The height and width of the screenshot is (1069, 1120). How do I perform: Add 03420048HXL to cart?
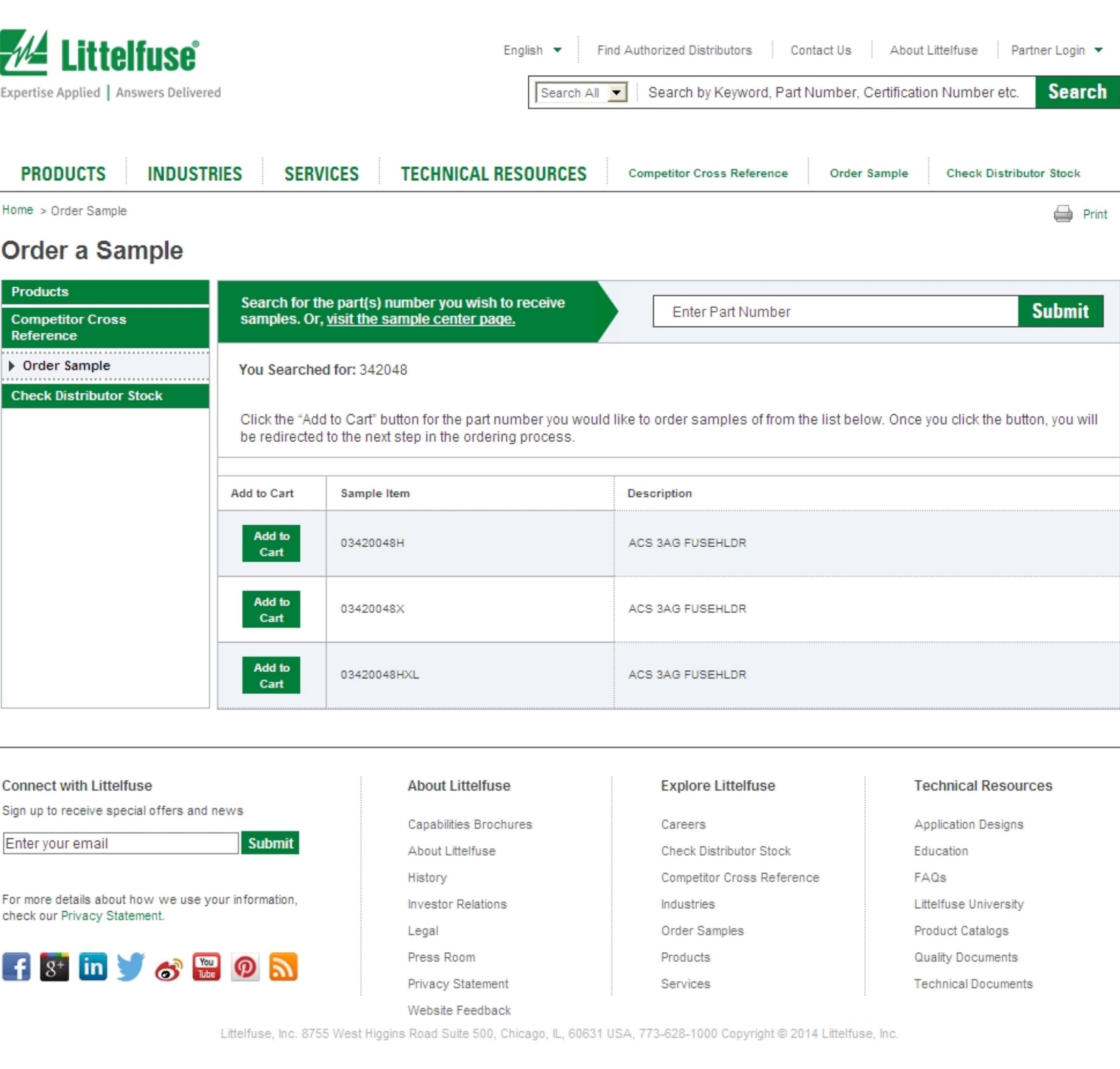pyautogui.click(x=271, y=675)
